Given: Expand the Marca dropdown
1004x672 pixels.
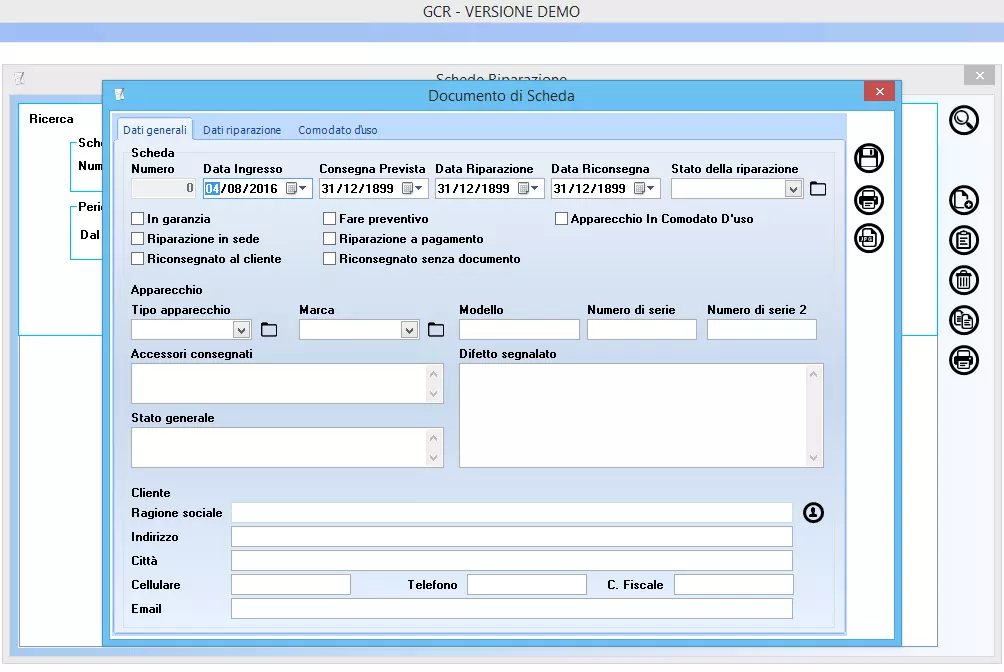Looking at the screenshot, I should (409, 330).
